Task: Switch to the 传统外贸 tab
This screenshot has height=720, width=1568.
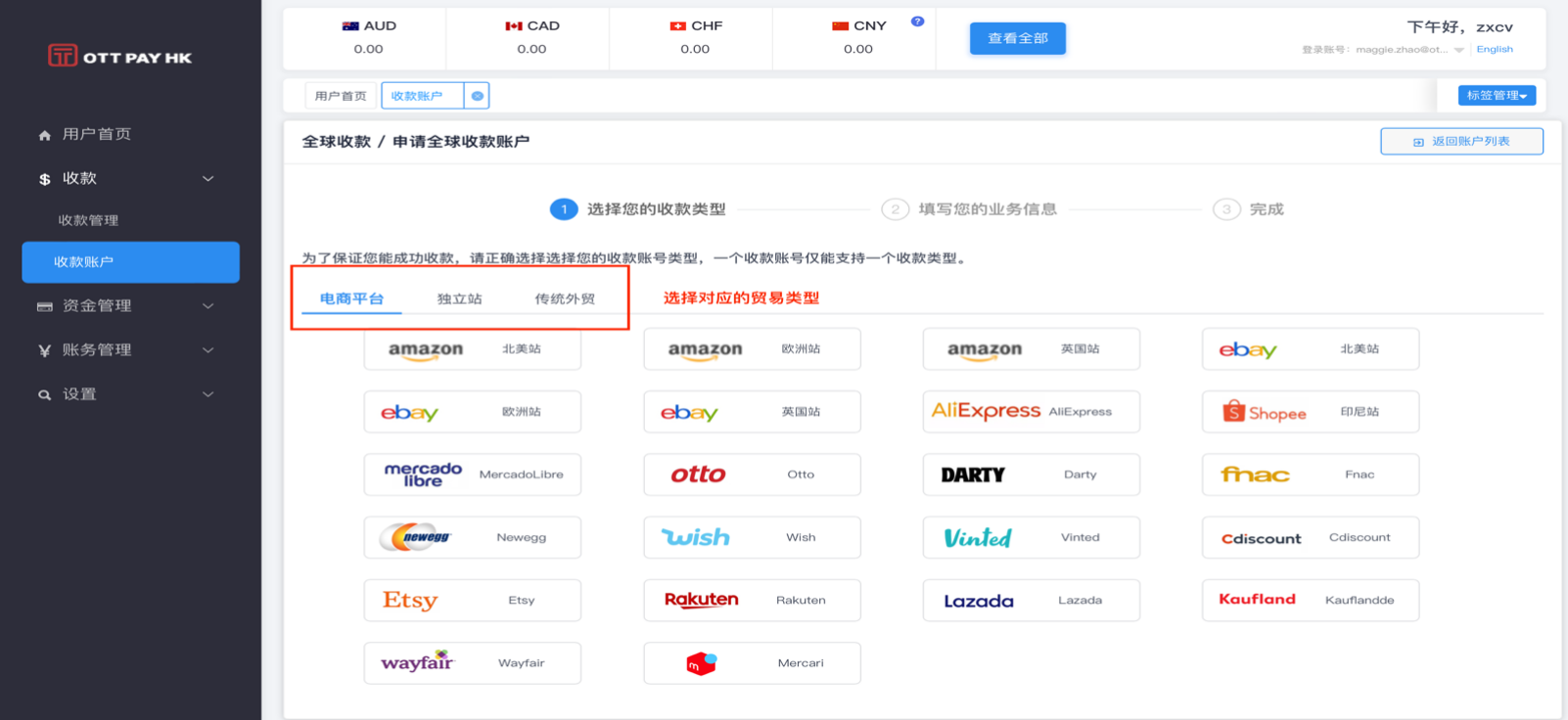Action: (565, 298)
